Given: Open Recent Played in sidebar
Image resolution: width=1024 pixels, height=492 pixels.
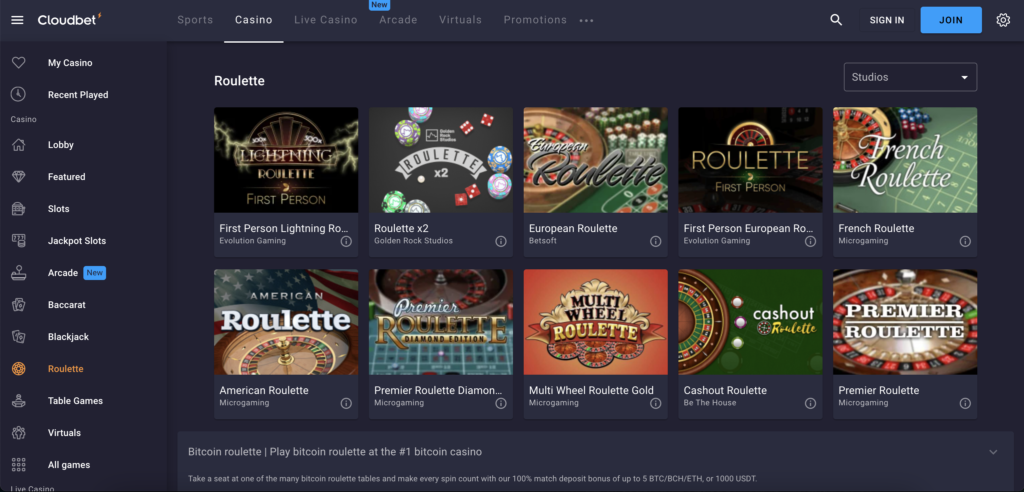Looking at the screenshot, I should point(78,95).
